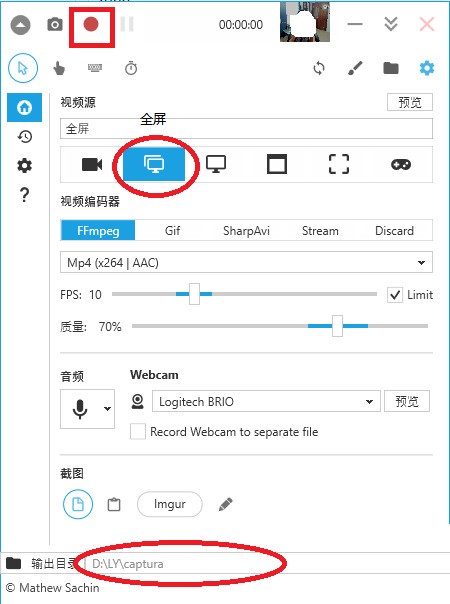450x604 pixels.
Task: Expand the Logitech BRIO webcam dropdown
Action: coord(266,401)
